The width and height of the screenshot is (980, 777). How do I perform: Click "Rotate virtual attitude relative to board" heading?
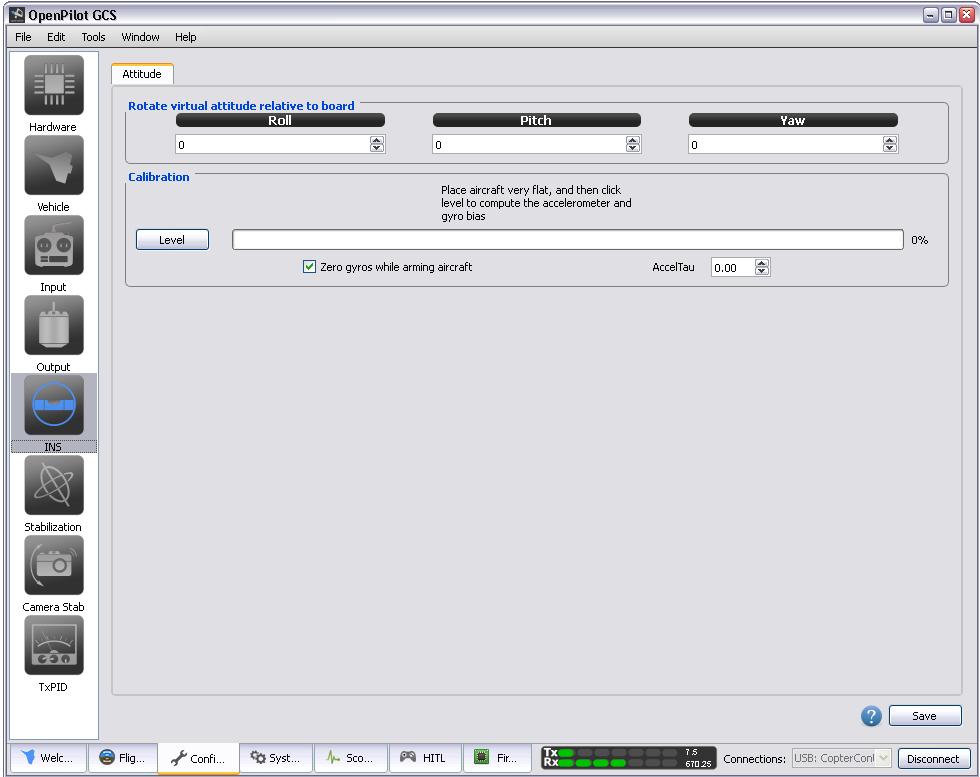coord(241,106)
